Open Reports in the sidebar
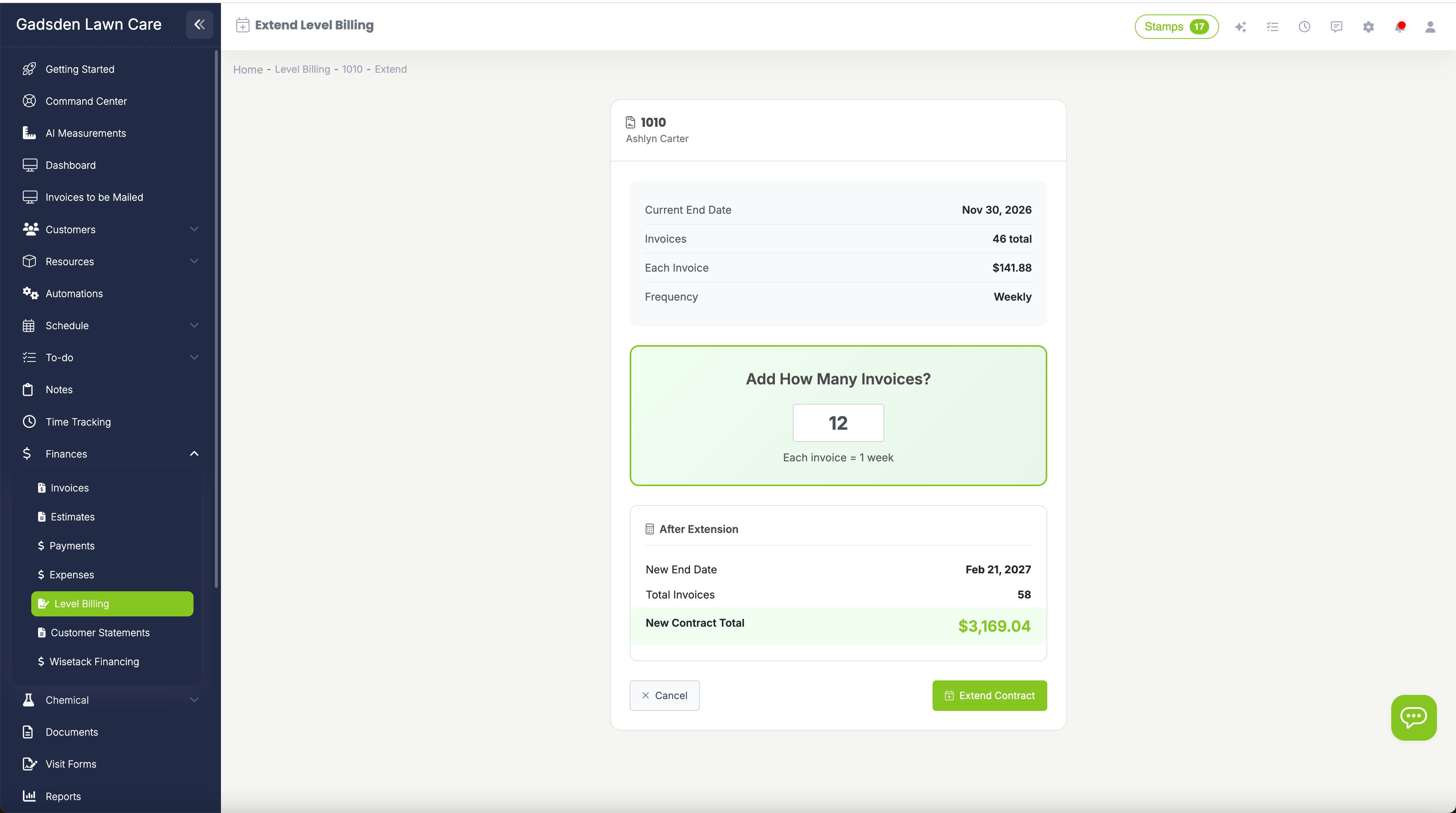The width and height of the screenshot is (1456, 813). 63,795
